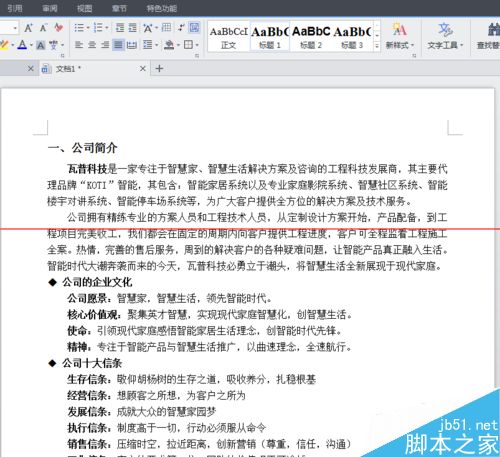Viewport: 500px width, 457px height.
Task: Toggle justified alignment button
Action: [x=118, y=45]
